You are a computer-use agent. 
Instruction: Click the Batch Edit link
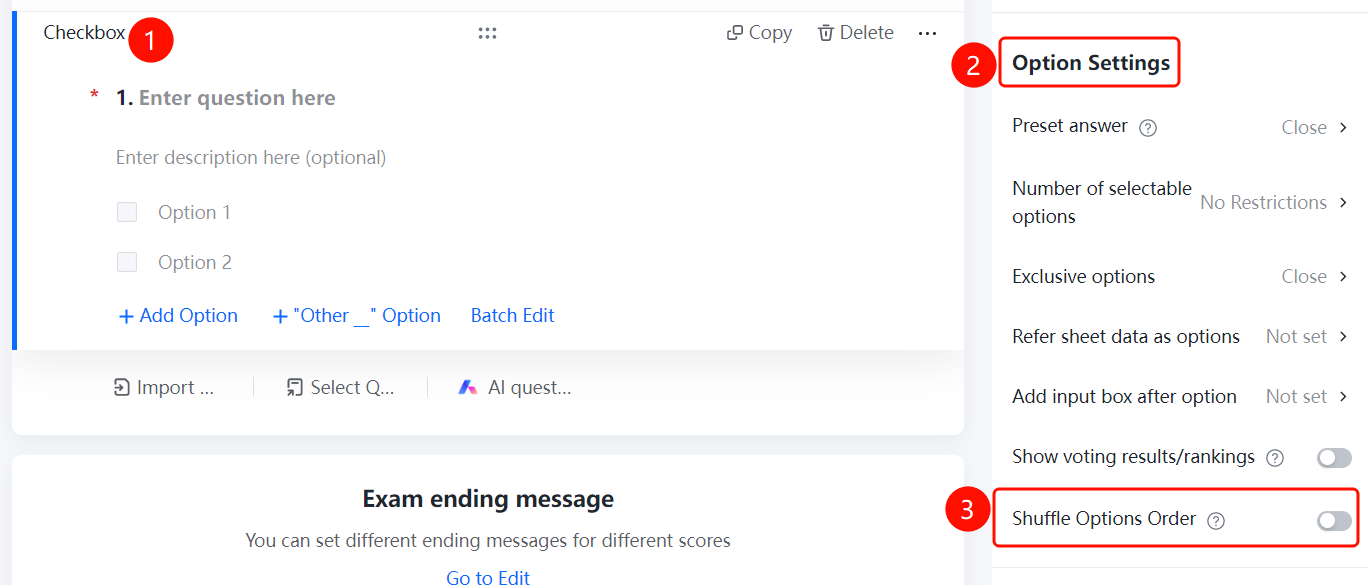coord(512,316)
